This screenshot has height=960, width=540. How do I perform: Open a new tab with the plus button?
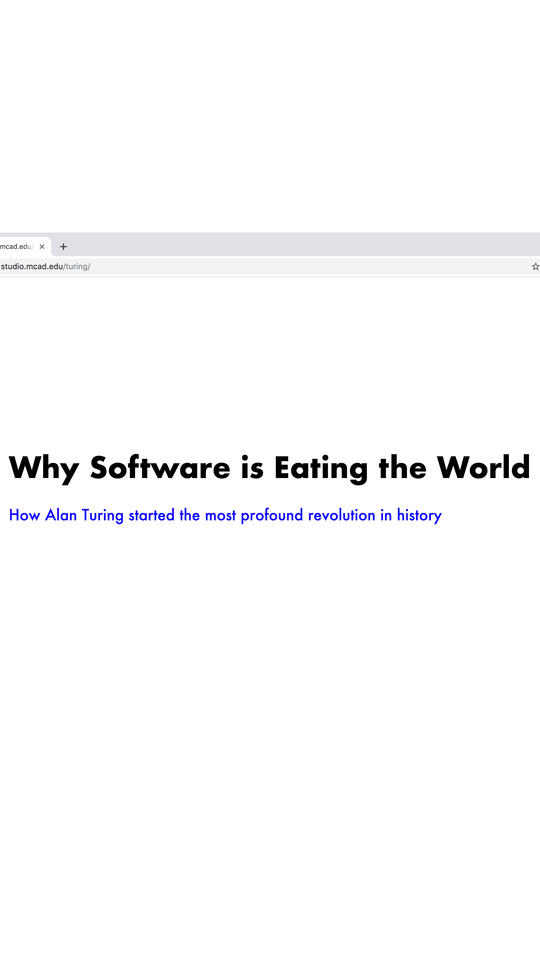(63, 247)
